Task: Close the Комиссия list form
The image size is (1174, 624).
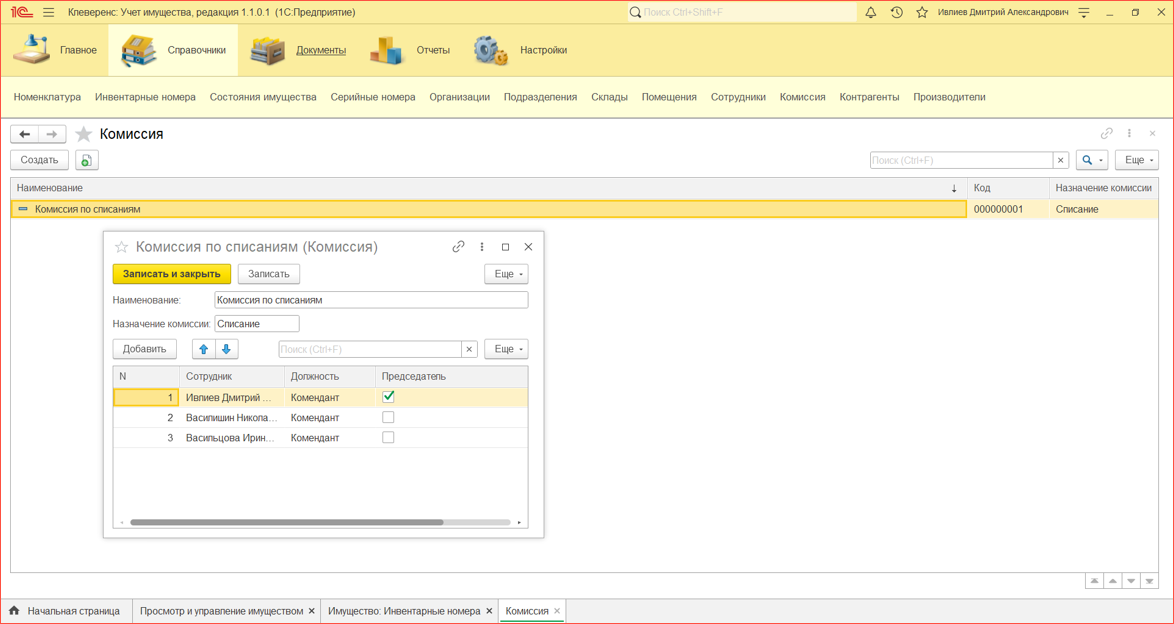Action: coord(1152,134)
